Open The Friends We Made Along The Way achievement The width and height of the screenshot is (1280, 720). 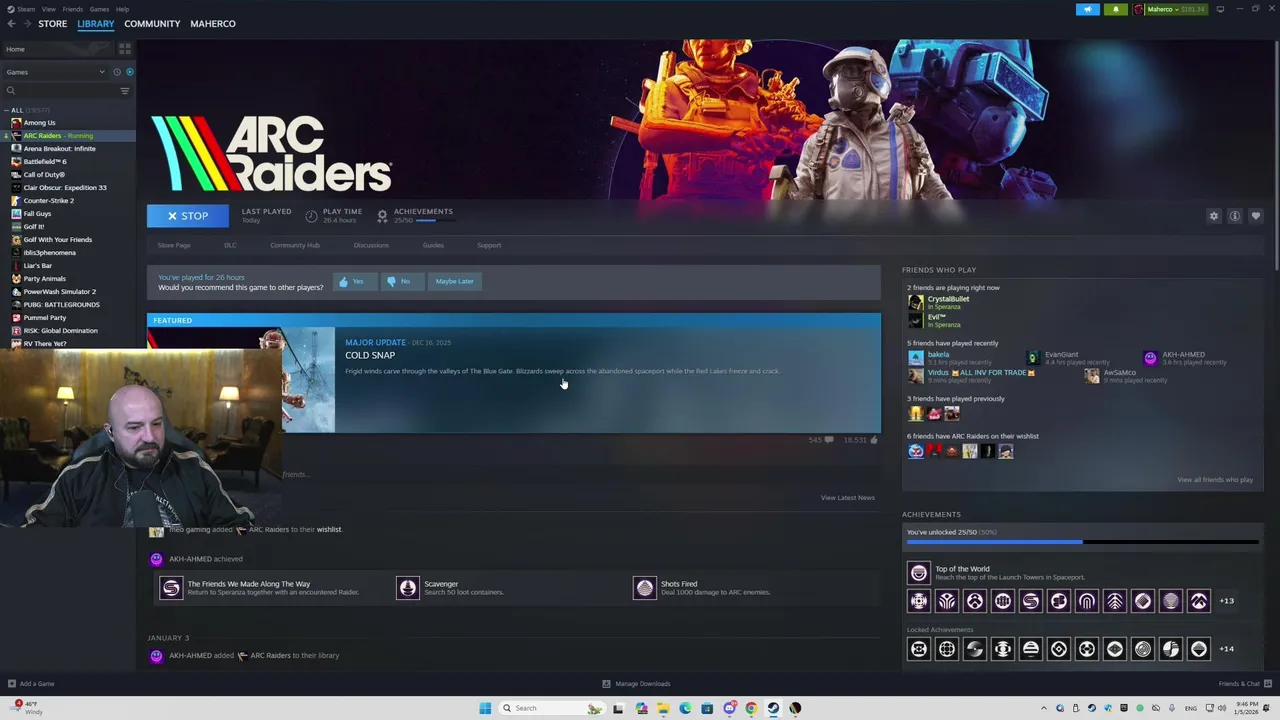tap(171, 588)
